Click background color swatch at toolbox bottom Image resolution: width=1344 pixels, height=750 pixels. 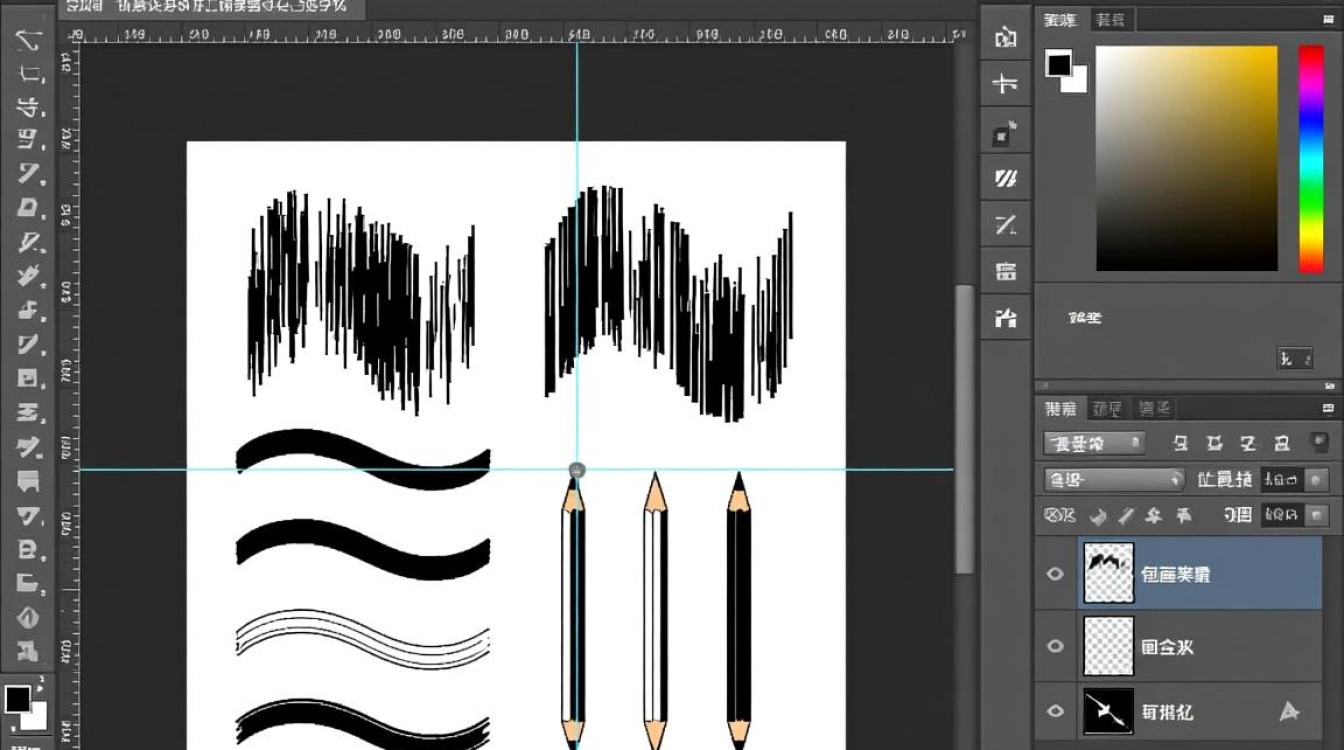point(35,717)
